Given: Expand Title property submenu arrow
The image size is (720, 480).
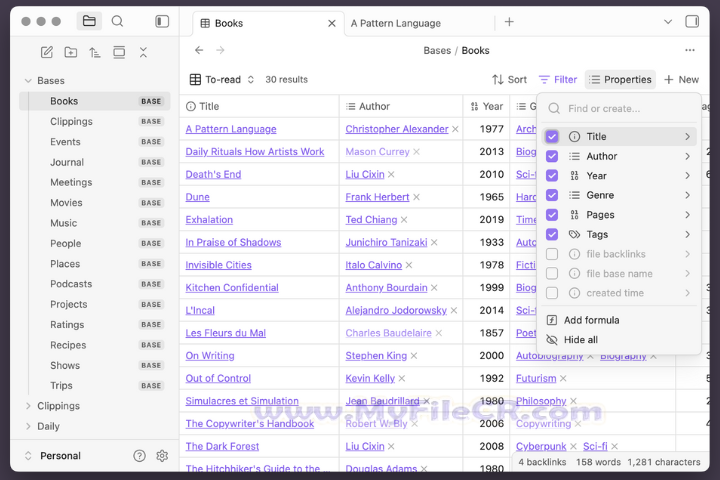Looking at the screenshot, I should tap(687, 136).
